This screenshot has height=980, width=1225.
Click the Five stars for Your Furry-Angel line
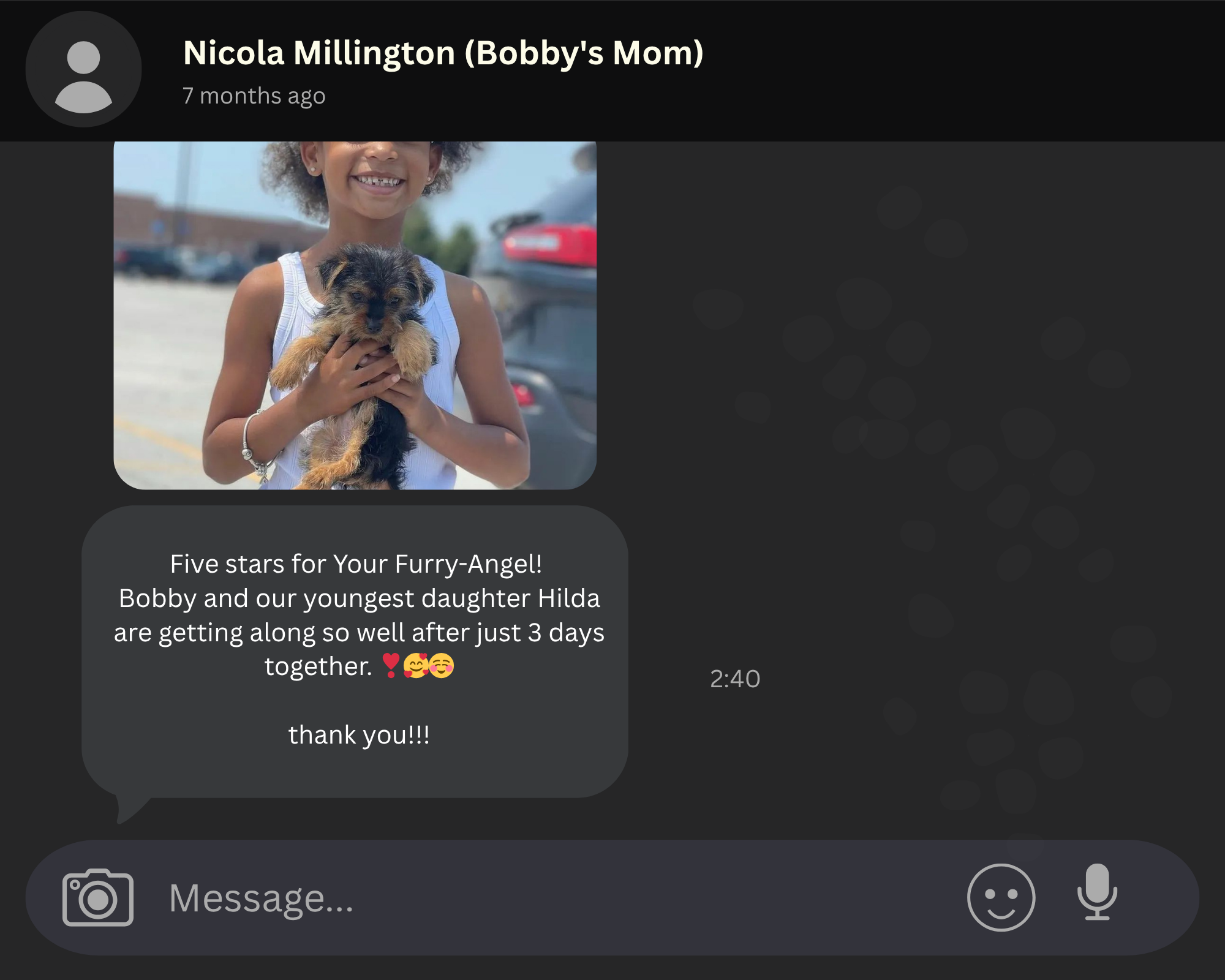[356, 564]
